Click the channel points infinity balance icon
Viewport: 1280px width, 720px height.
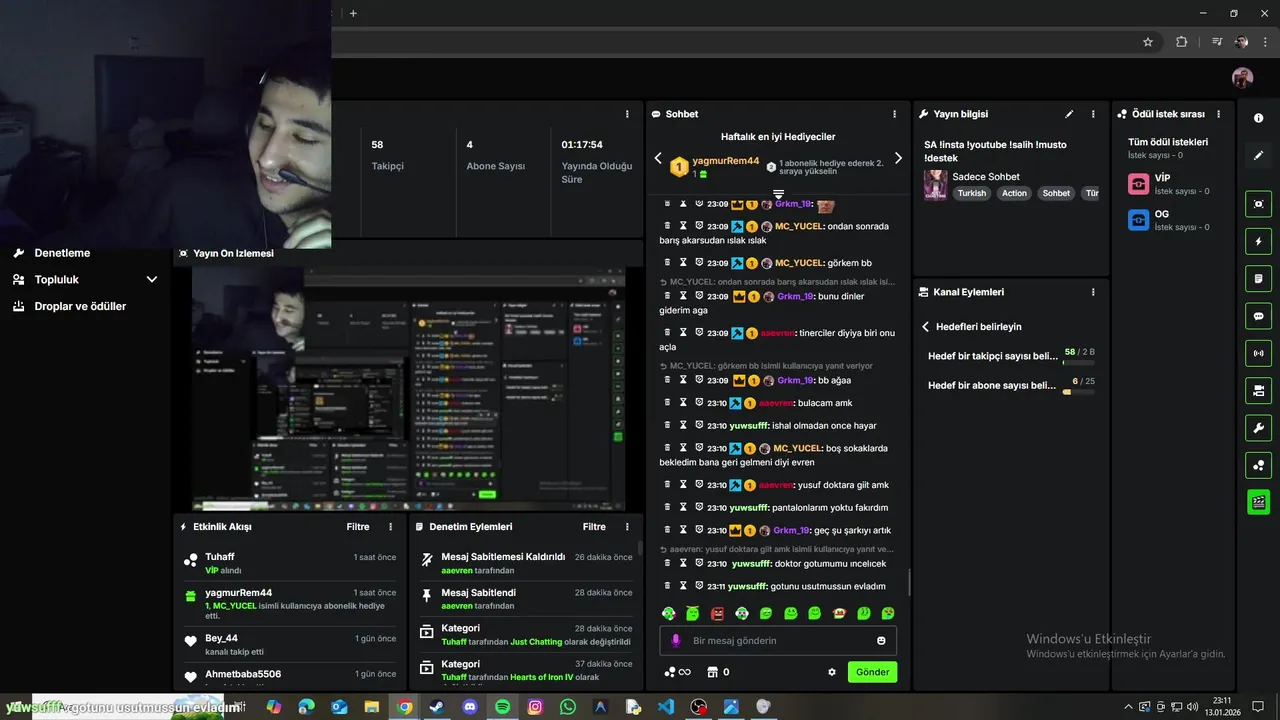(678, 672)
